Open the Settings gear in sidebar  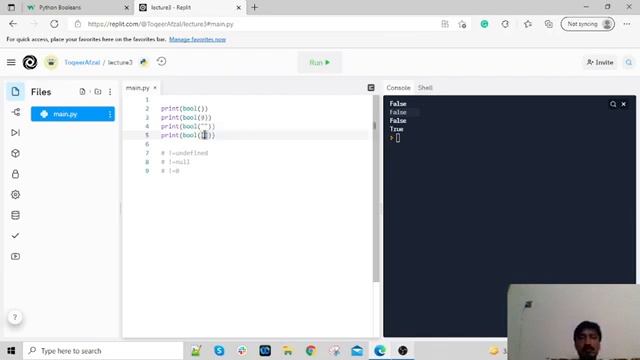click(16, 194)
